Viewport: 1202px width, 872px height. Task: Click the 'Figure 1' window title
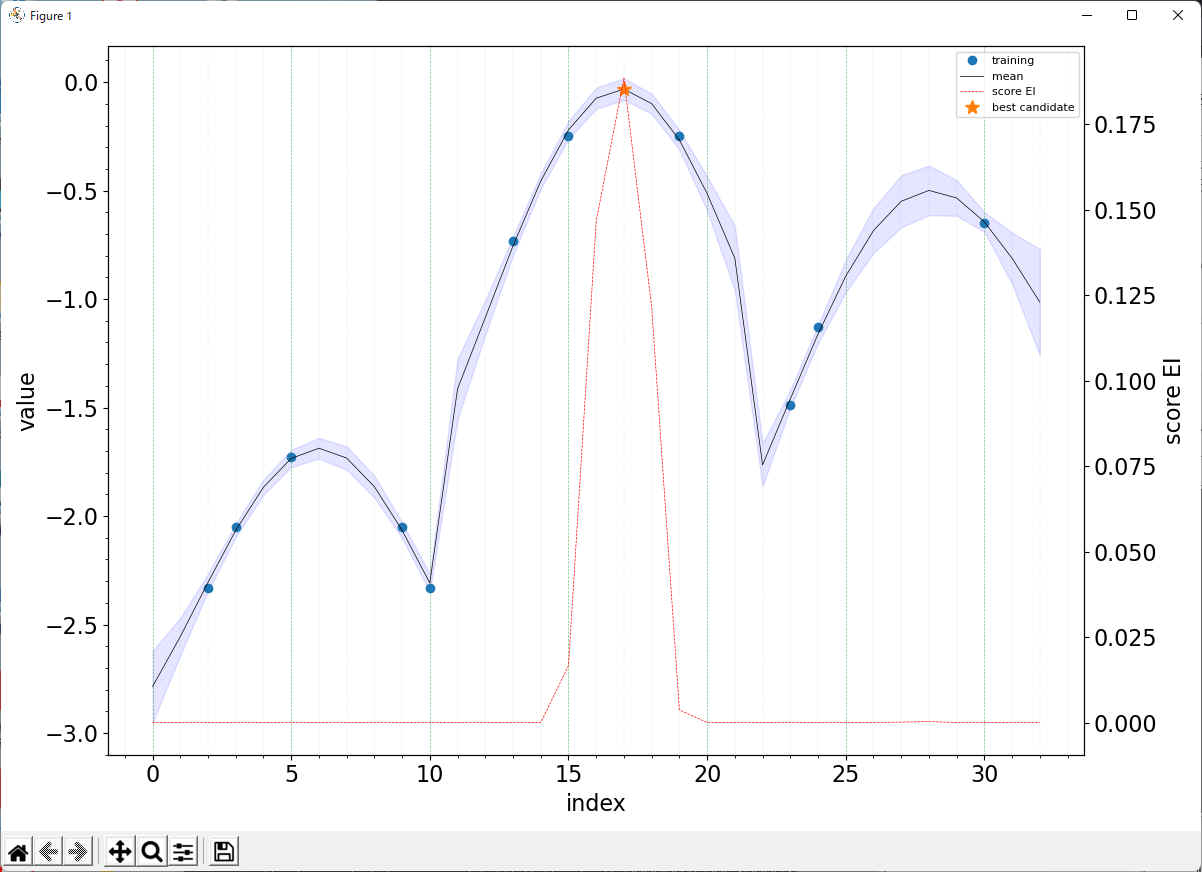(x=51, y=16)
